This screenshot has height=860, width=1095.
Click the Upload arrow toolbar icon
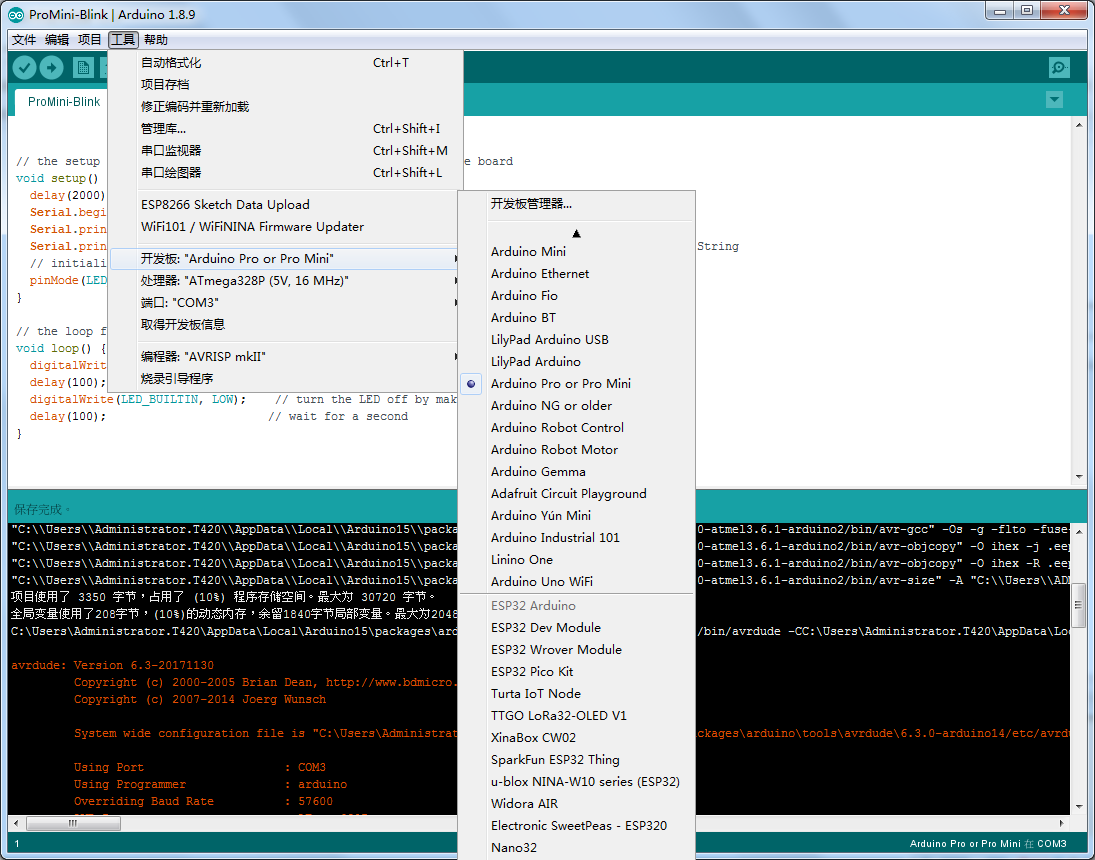(52, 67)
